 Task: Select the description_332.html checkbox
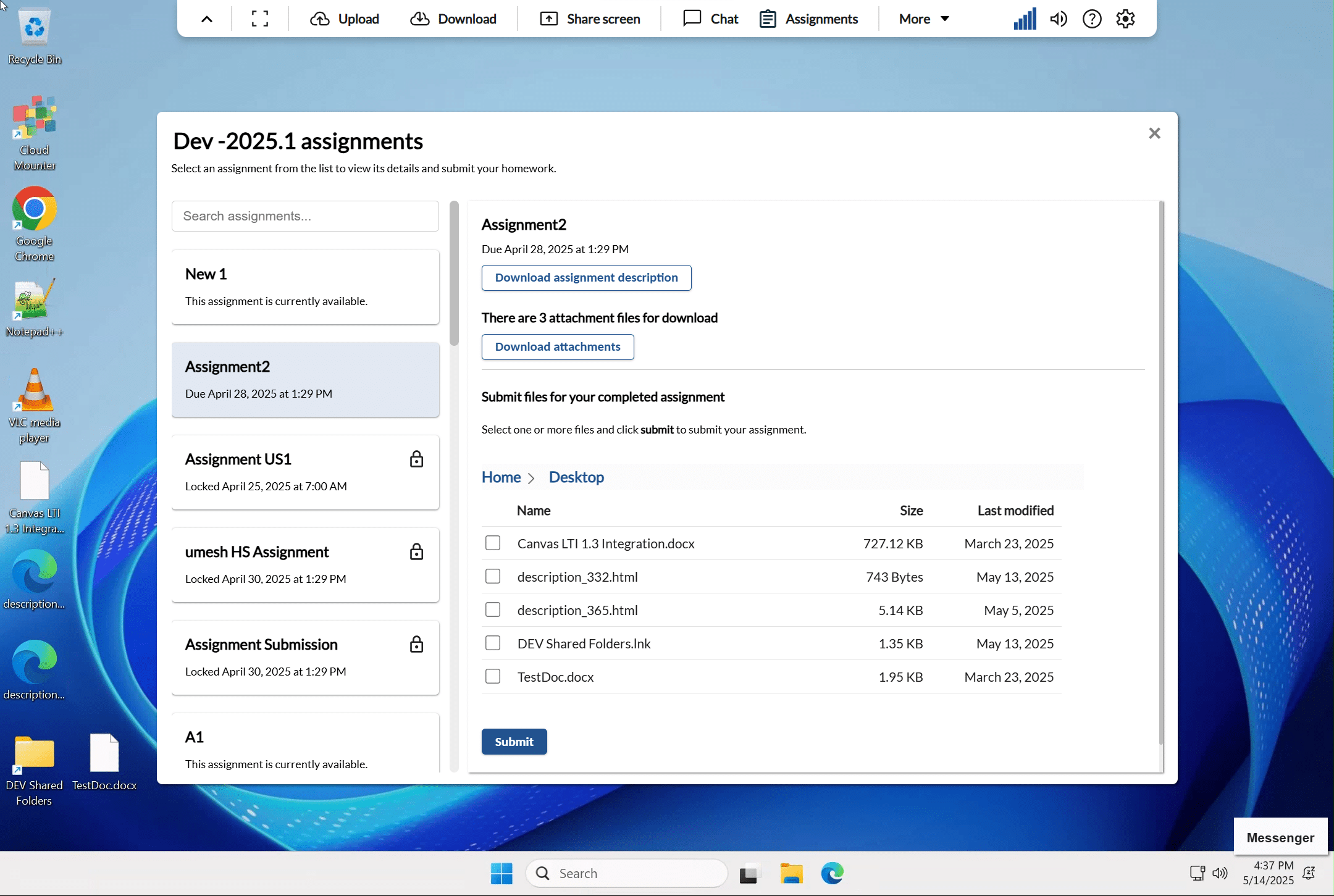492,576
